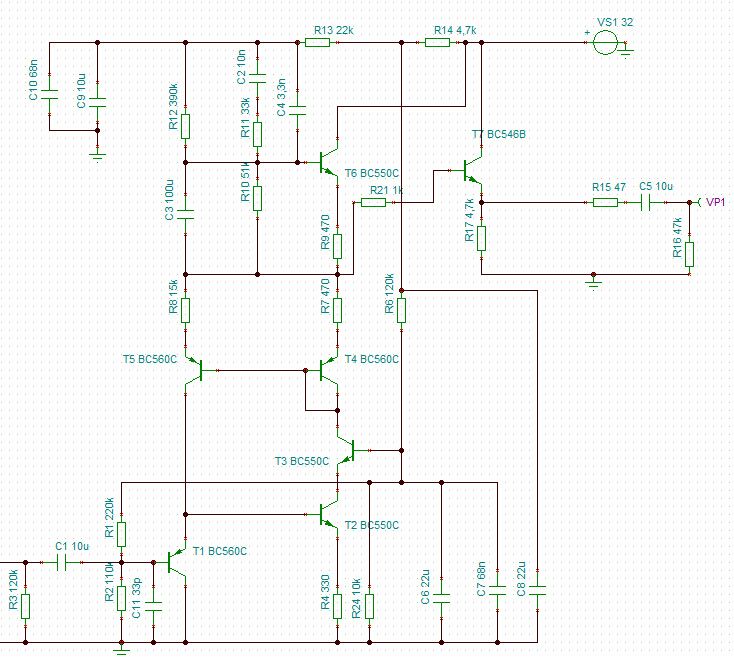Select resistor R24 10k symbol
This screenshot has width=734, height=658.
pyautogui.click(x=369, y=607)
